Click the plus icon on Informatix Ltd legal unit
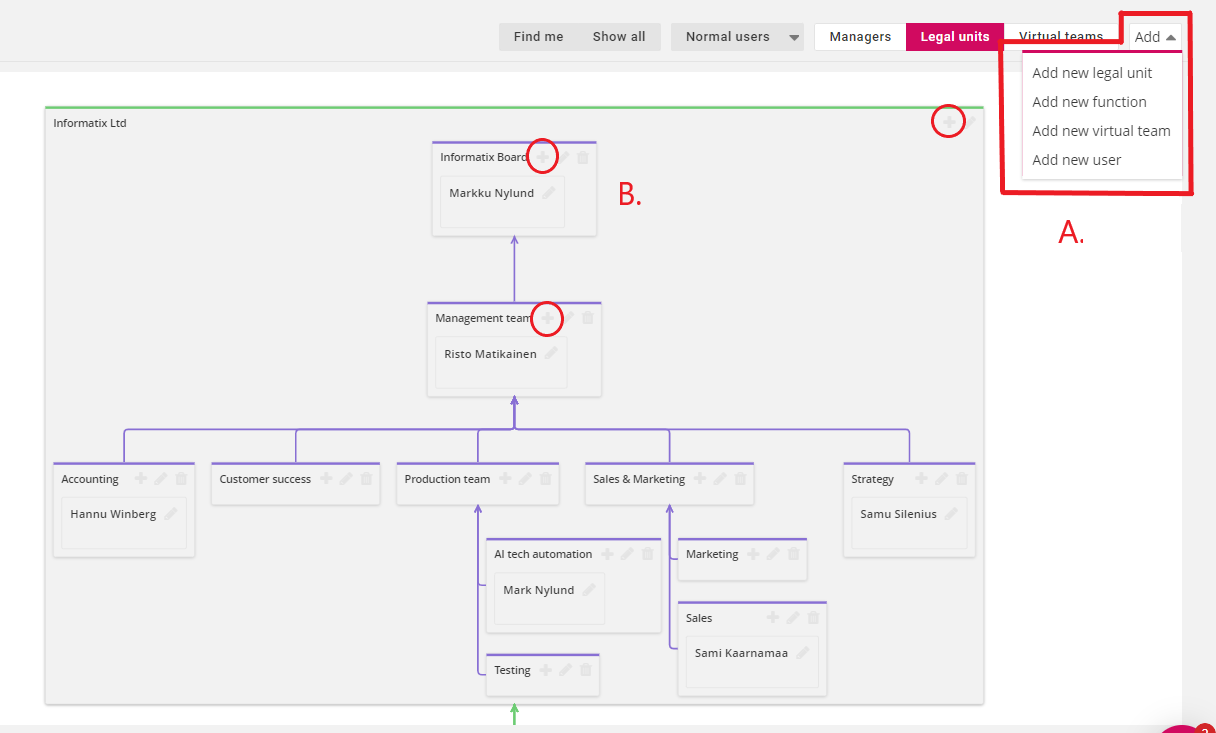This screenshot has height=733, width=1216. [x=948, y=122]
